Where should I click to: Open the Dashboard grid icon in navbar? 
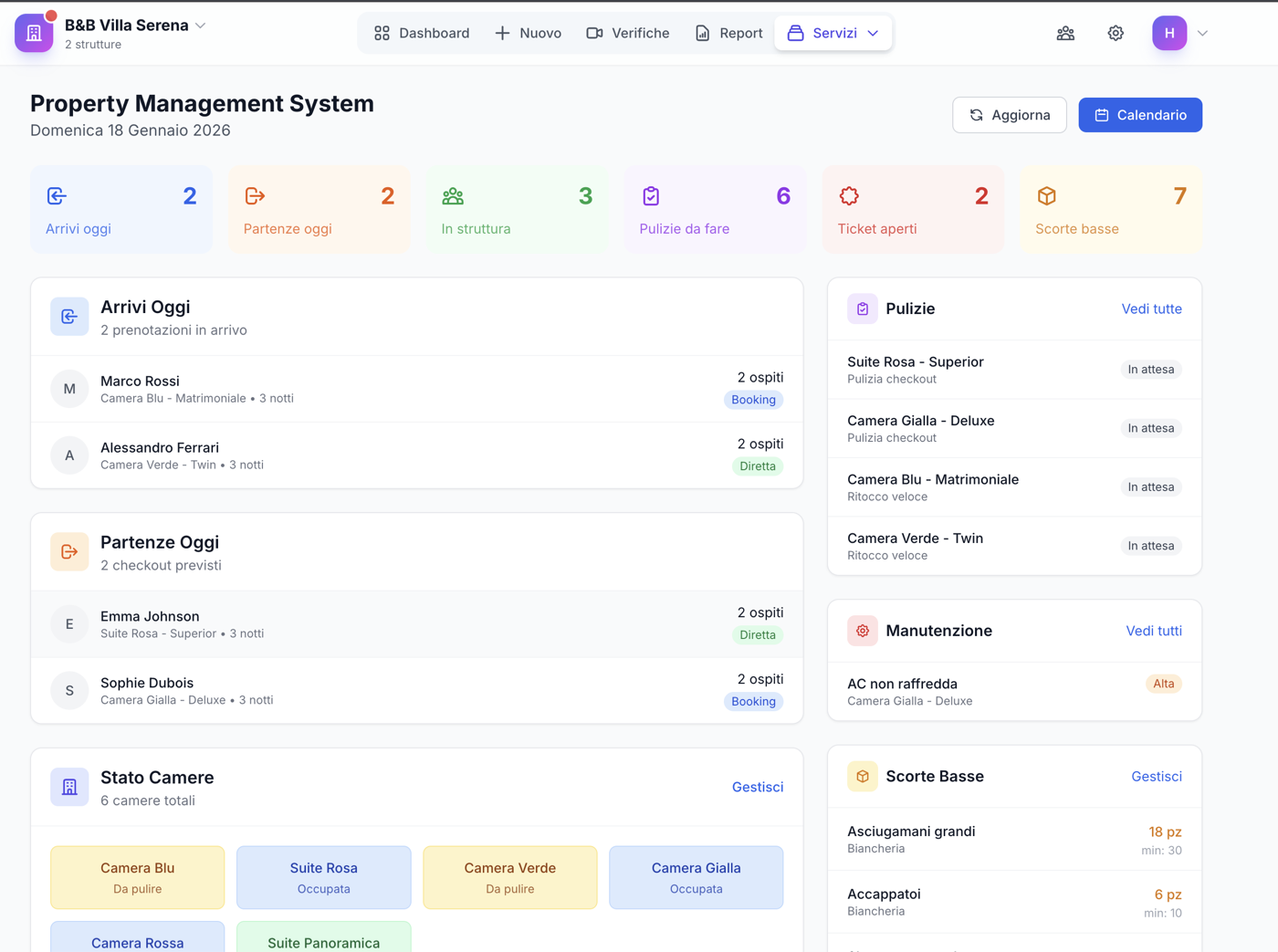[x=382, y=33]
